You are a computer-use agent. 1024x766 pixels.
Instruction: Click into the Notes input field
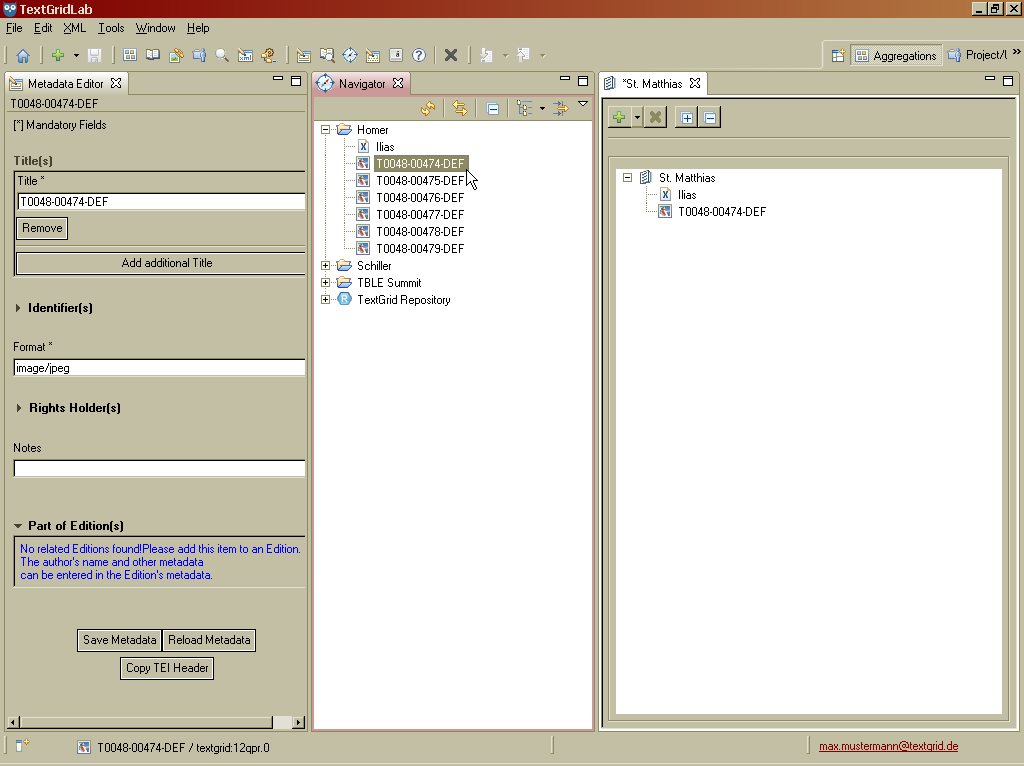159,468
